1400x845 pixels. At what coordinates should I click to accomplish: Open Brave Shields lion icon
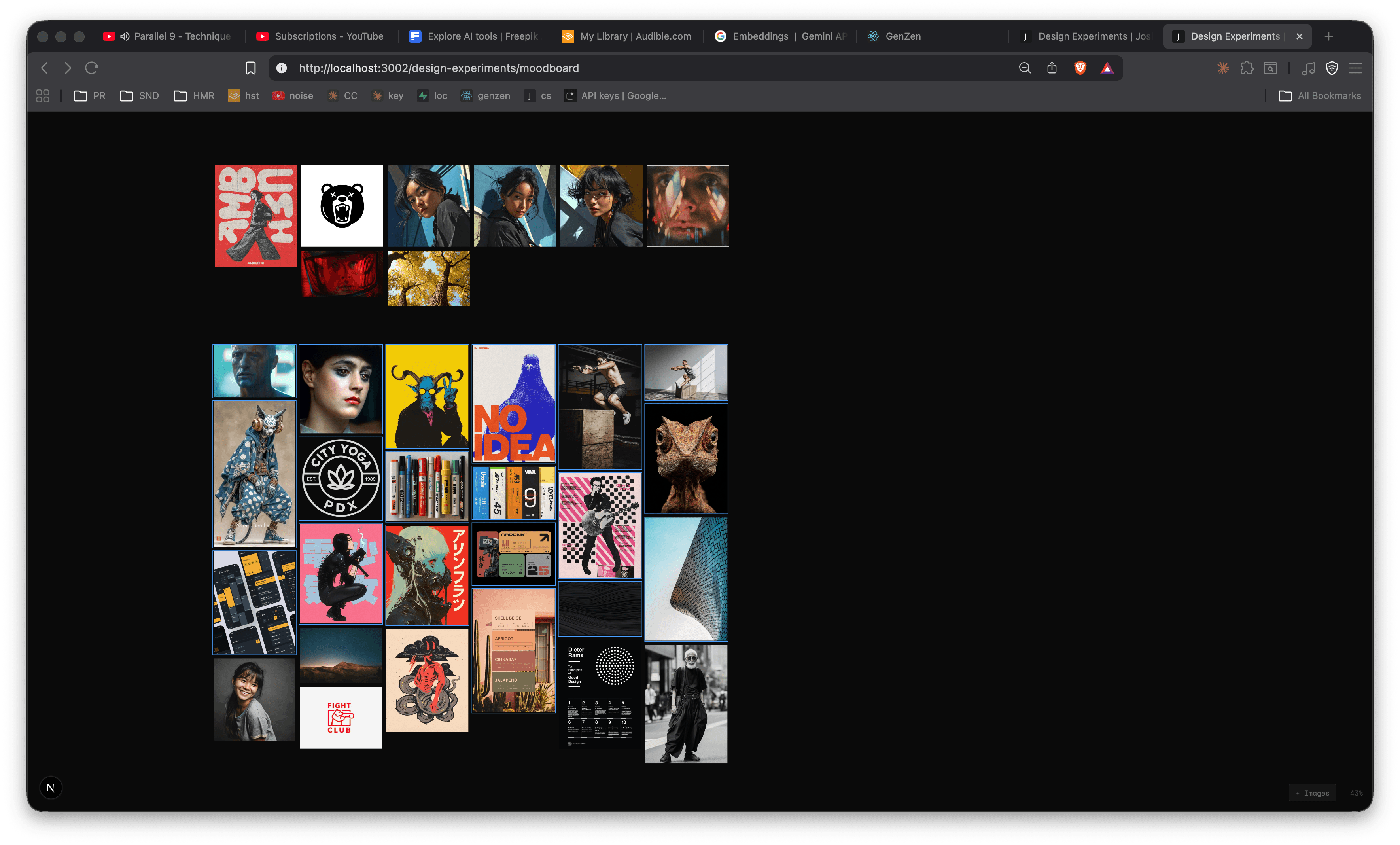1080,68
